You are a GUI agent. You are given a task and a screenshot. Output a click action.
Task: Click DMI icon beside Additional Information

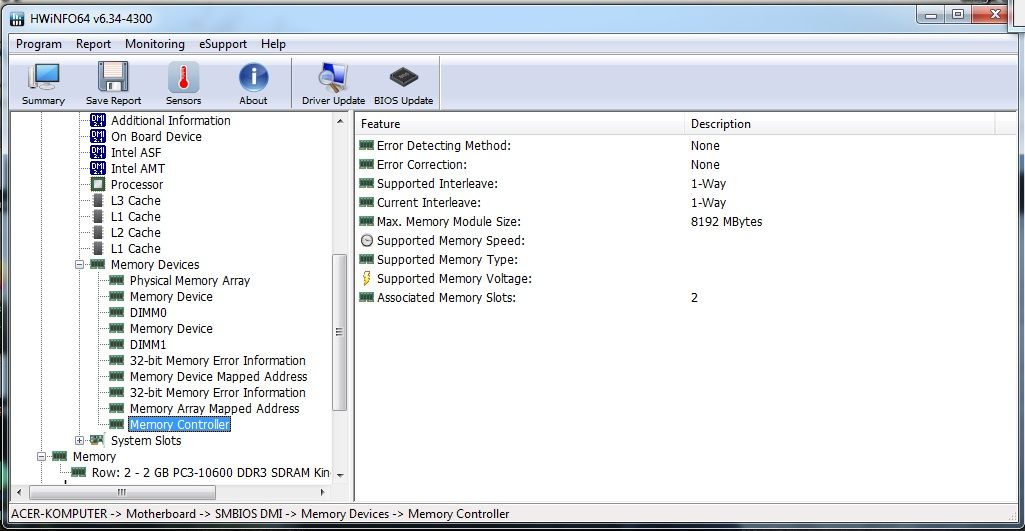pyautogui.click(x=97, y=120)
